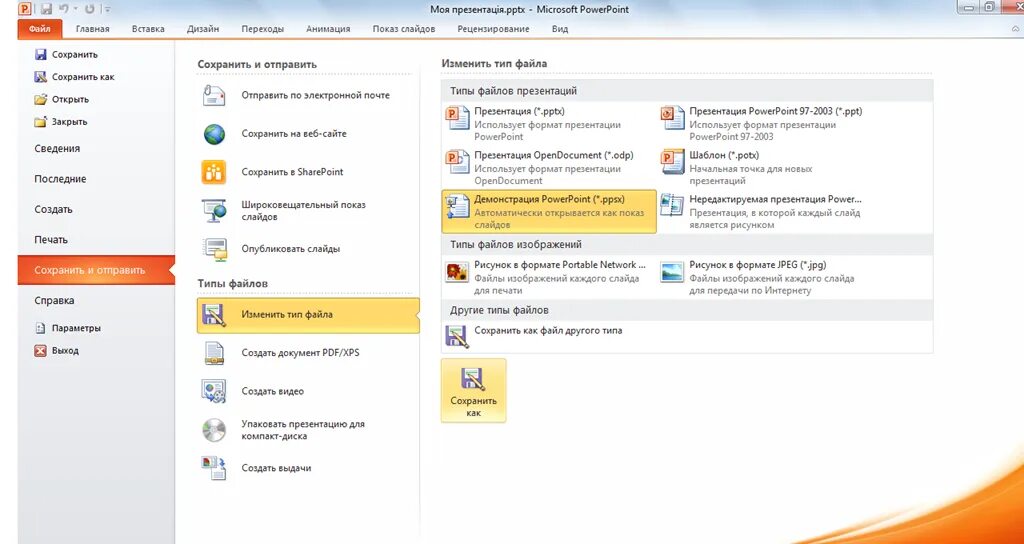This screenshot has width=1024, height=544.
Task: Click the red Выход exit icon
Action: [40, 351]
